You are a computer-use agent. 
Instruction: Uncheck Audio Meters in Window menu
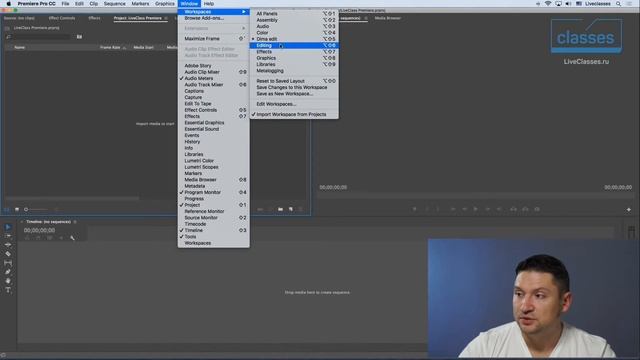click(x=213, y=78)
